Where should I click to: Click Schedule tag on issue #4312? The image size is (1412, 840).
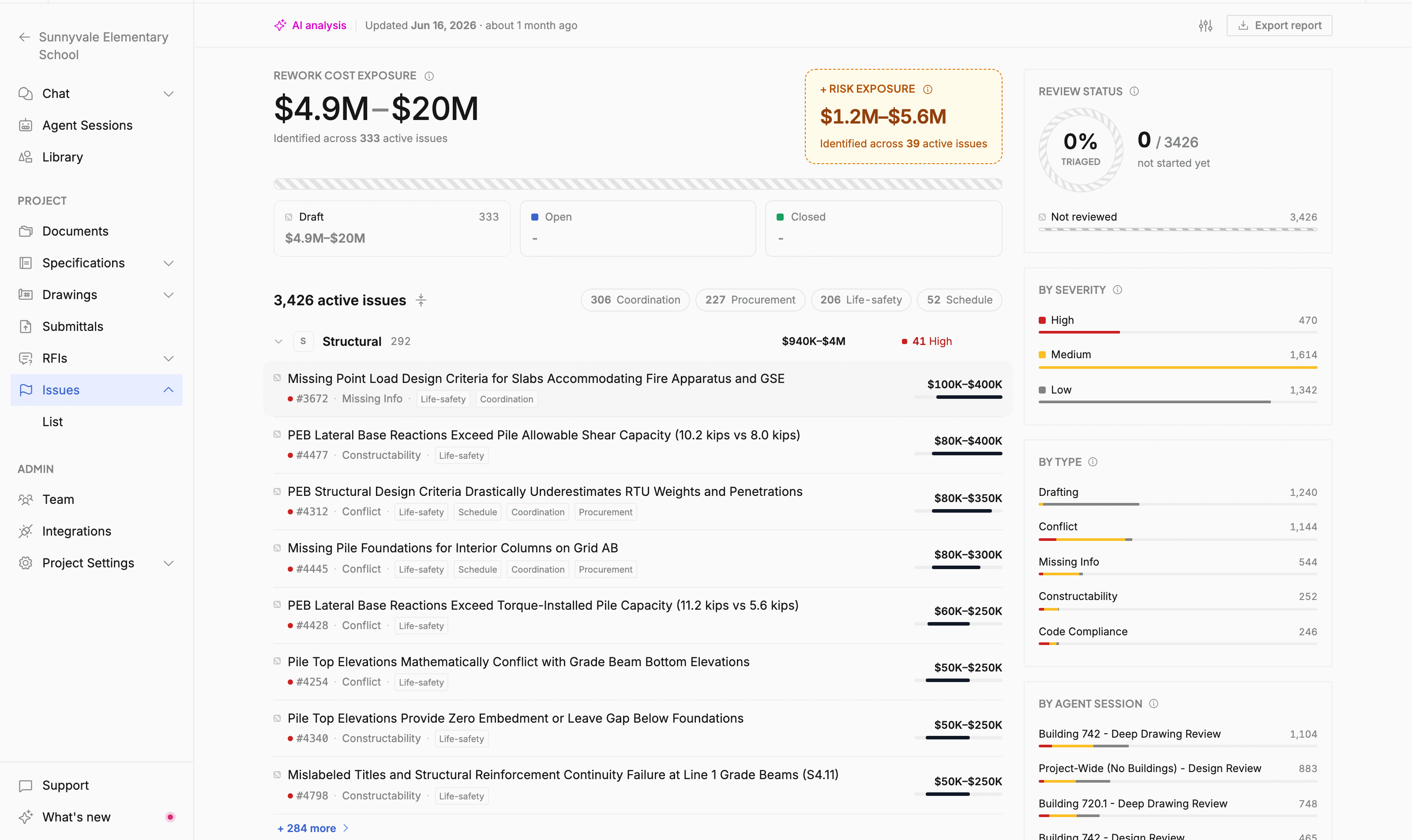[x=477, y=512]
